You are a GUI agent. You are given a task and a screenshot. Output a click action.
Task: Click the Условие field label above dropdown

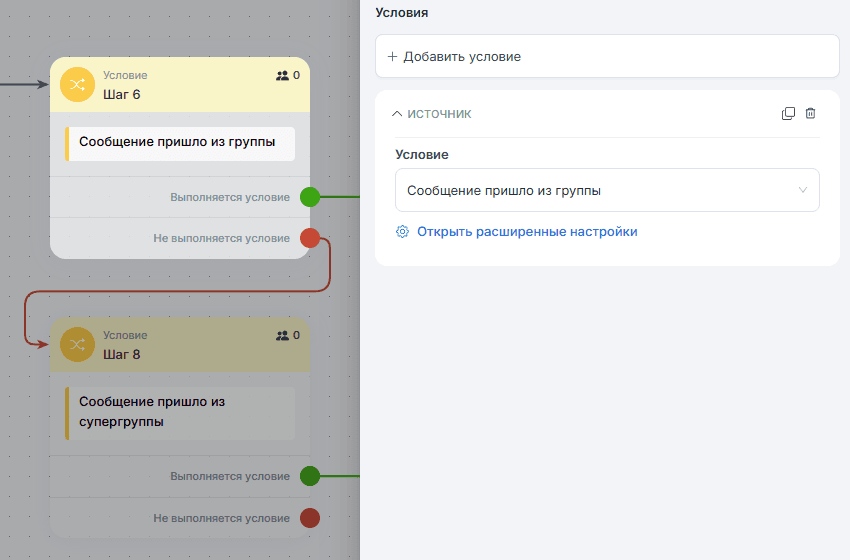point(422,155)
